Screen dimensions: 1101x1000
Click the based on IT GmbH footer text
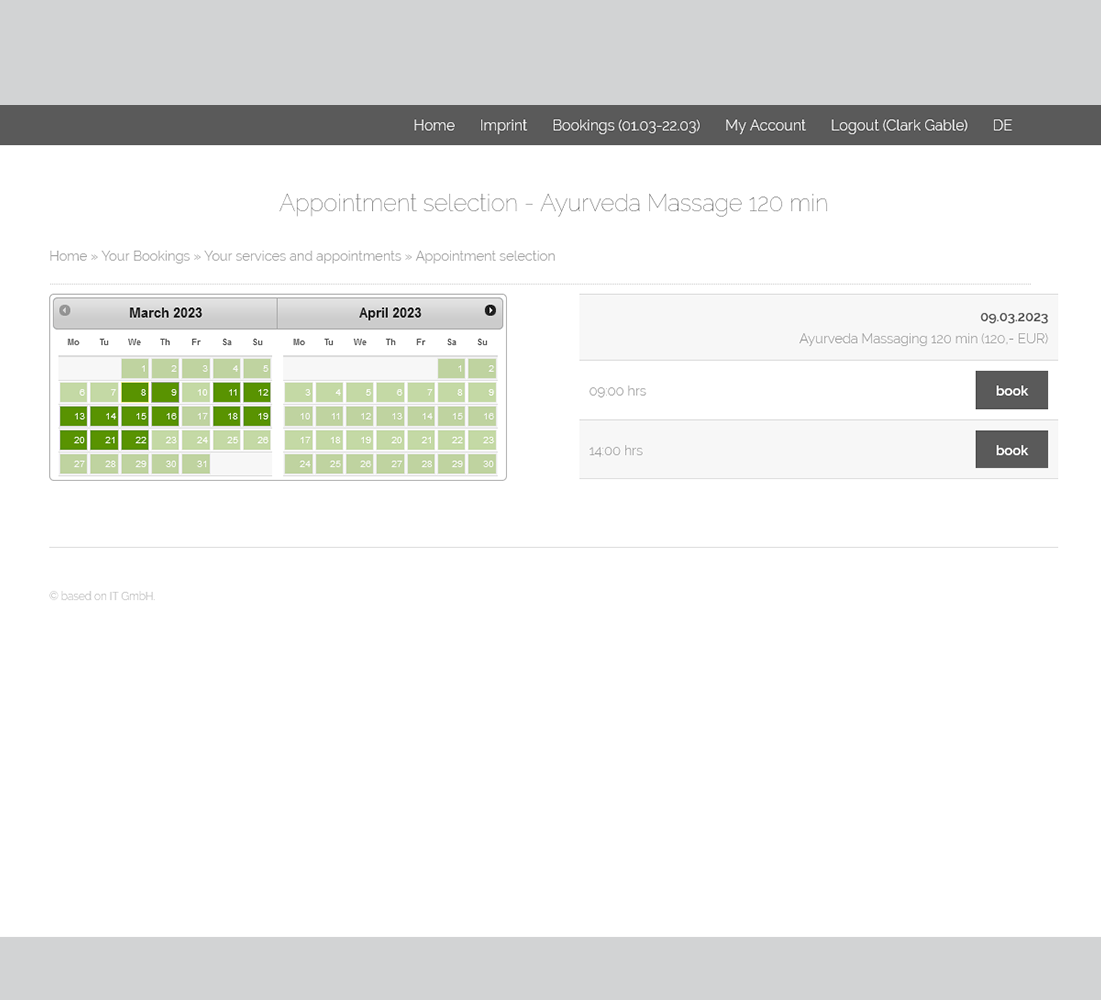coord(102,596)
